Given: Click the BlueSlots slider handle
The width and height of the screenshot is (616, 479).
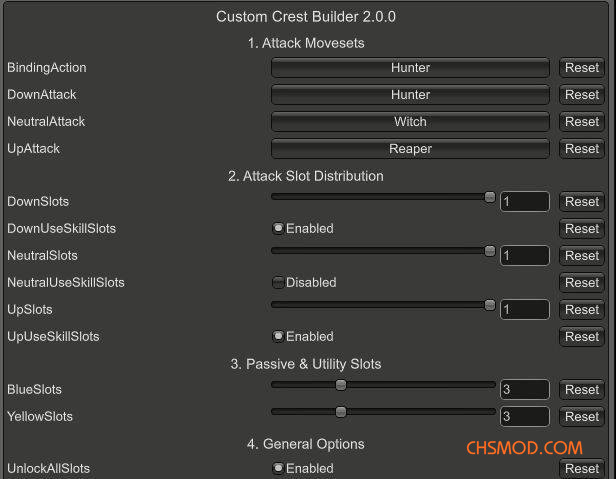Looking at the screenshot, I should [x=340, y=385].
